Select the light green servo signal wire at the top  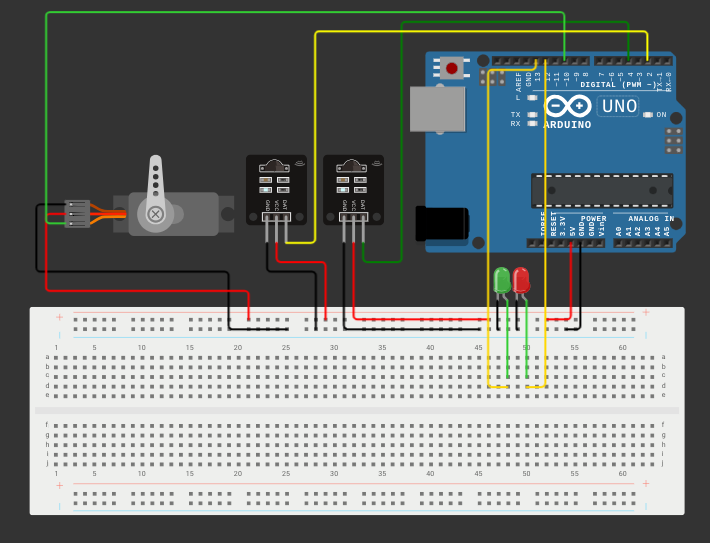(303, 12)
